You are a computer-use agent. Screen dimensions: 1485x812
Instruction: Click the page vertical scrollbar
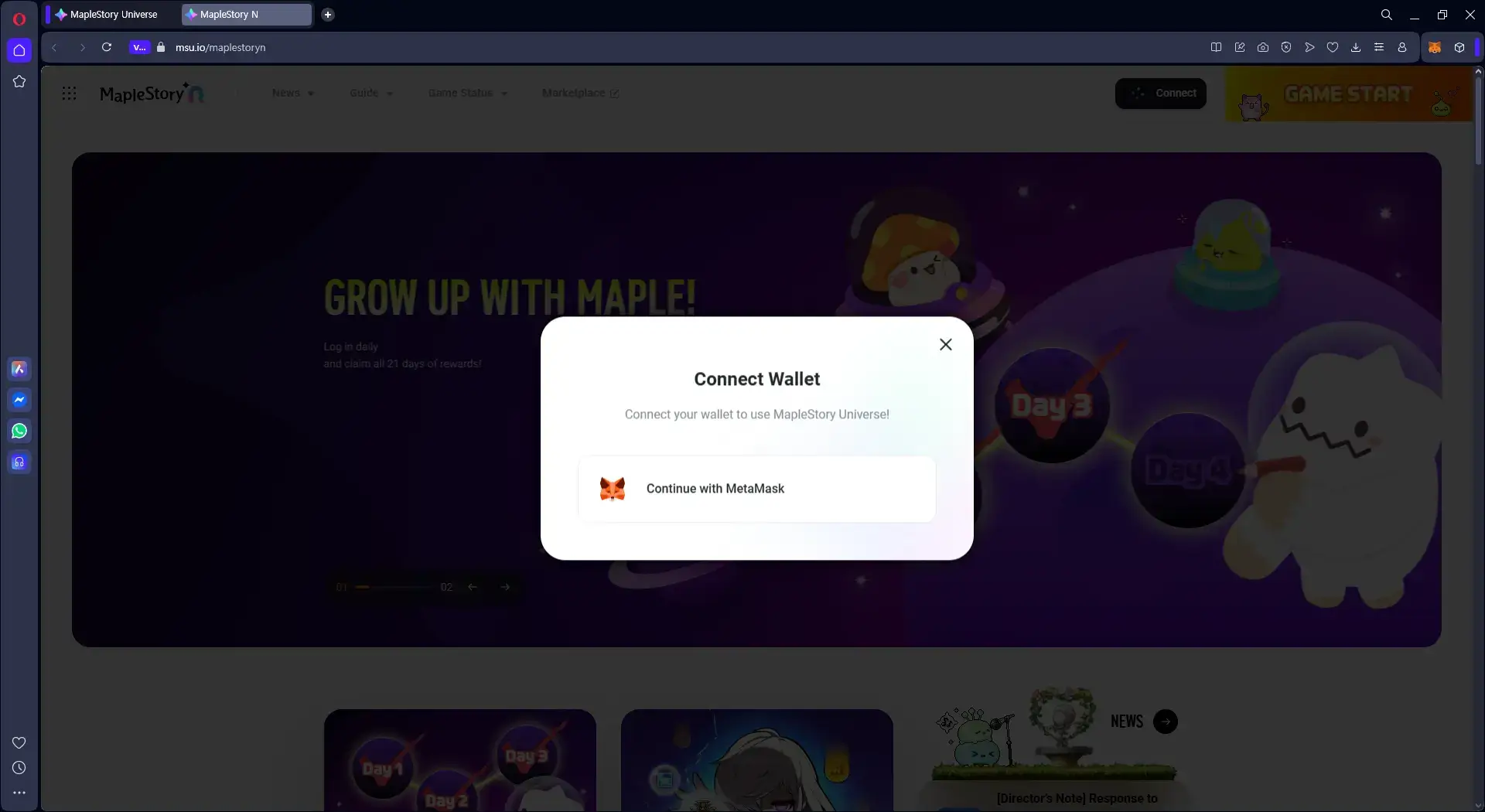[x=1478, y=120]
